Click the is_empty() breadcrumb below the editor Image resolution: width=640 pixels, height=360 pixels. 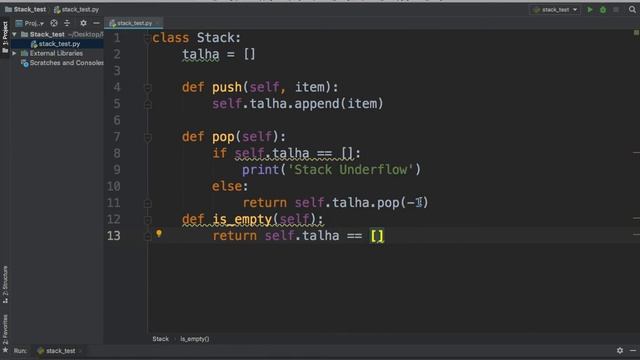(195, 339)
